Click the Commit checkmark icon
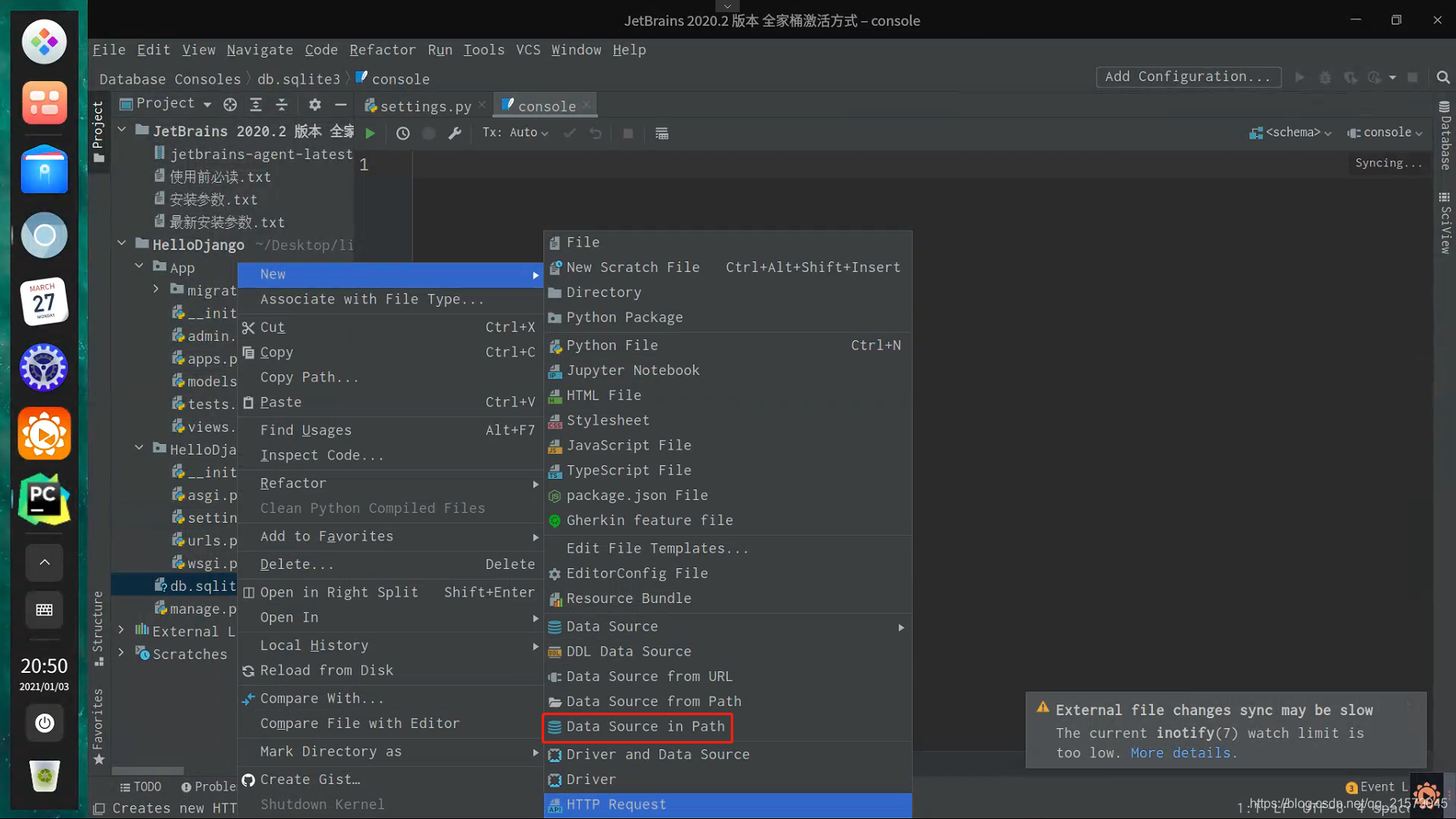 (x=569, y=133)
